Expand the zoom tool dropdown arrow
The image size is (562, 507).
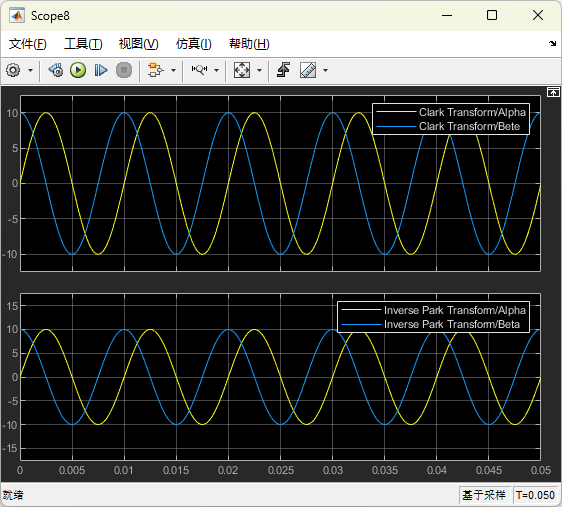coord(216,70)
